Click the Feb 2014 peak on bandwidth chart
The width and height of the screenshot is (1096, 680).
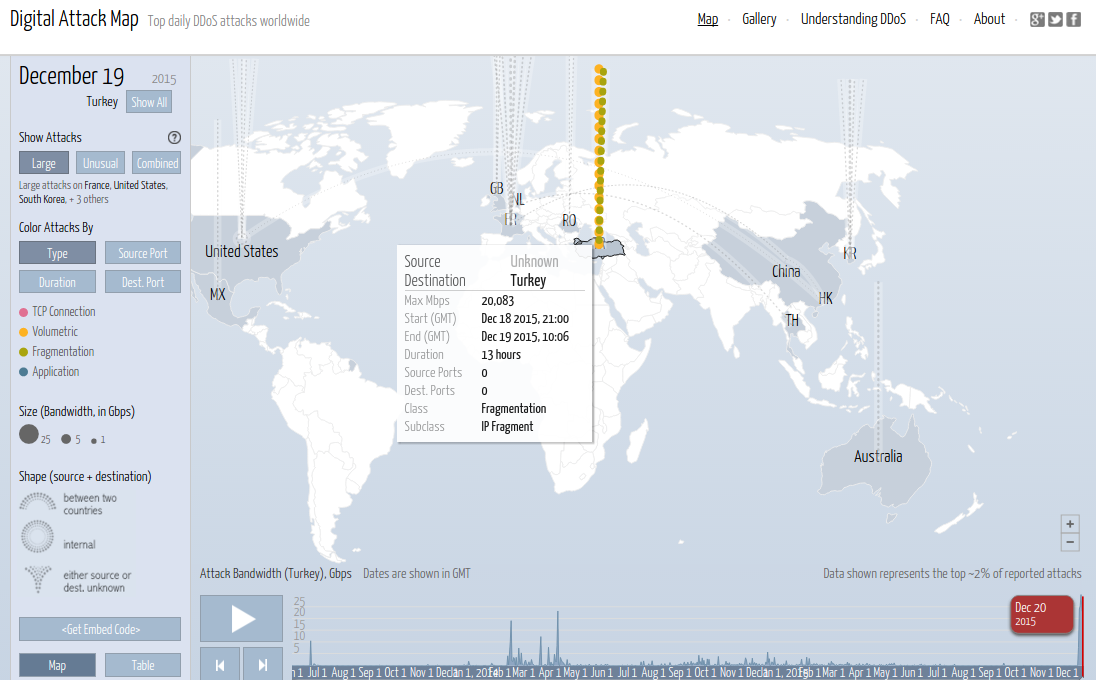511,641
